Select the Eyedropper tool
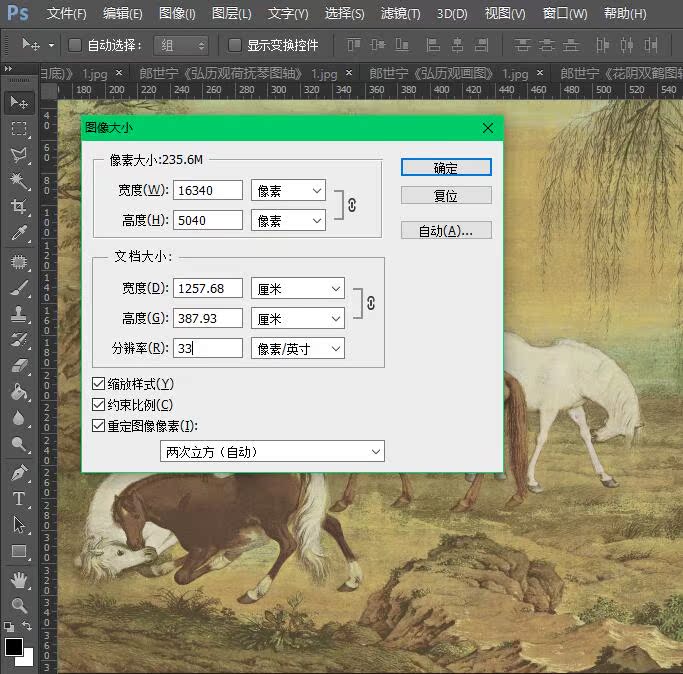683x674 pixels. coord(19,233)
